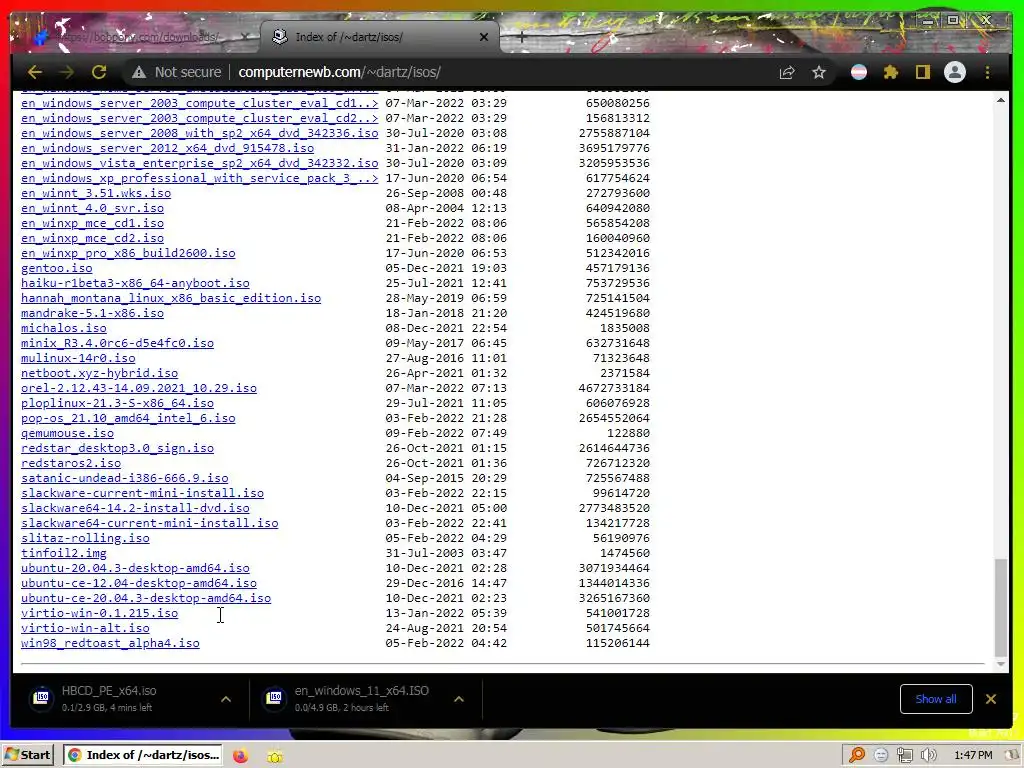Download en_winxp_mce_cd1.iso
This screenshot has width=1024, height=768.
pyautogui.click(x=92, y=223)
